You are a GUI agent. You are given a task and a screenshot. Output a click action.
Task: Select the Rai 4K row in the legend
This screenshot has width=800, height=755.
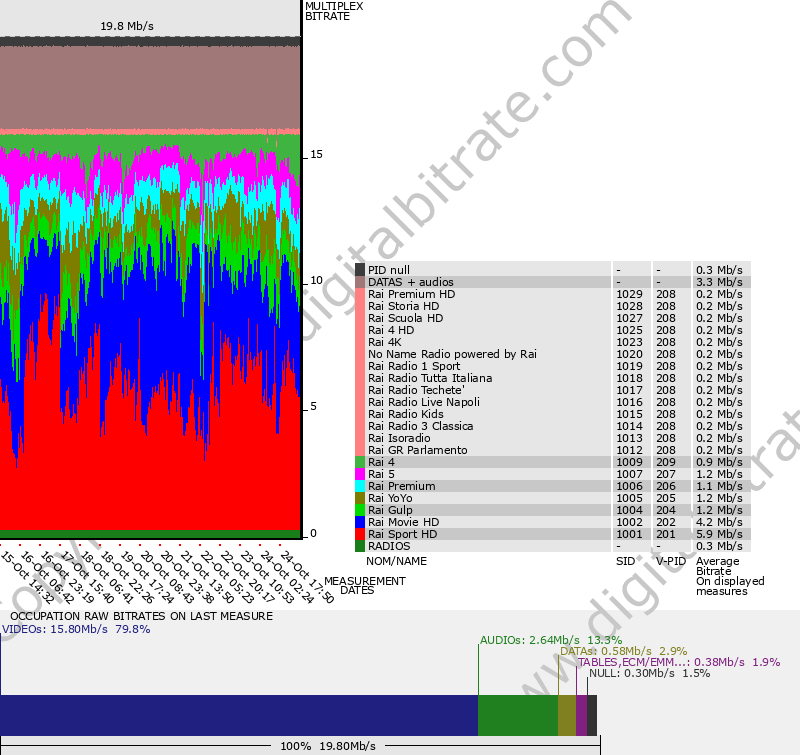pos(383,342)
